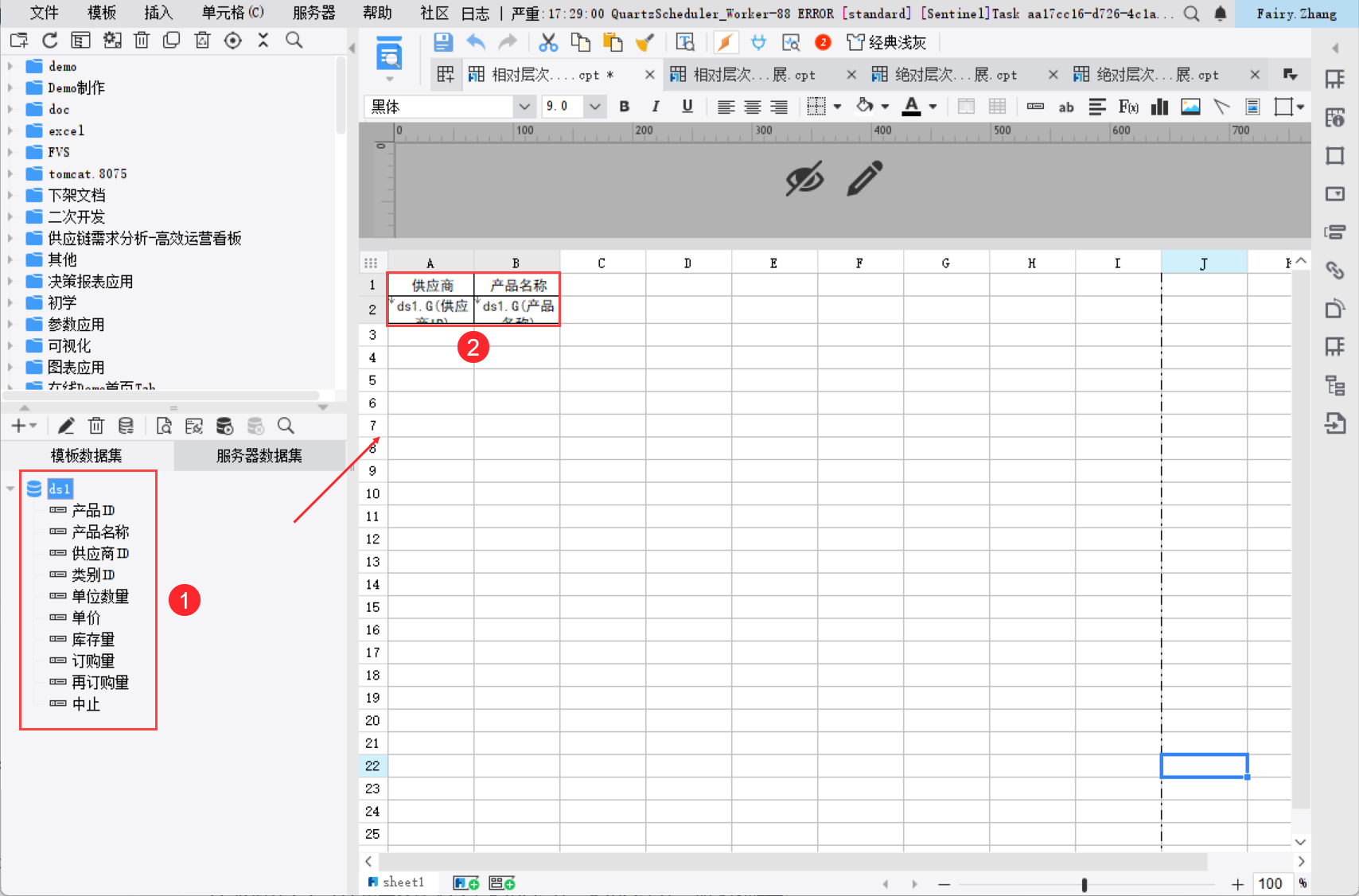
Task: Open the 插入 menu
Action: [x=158, y=13]
